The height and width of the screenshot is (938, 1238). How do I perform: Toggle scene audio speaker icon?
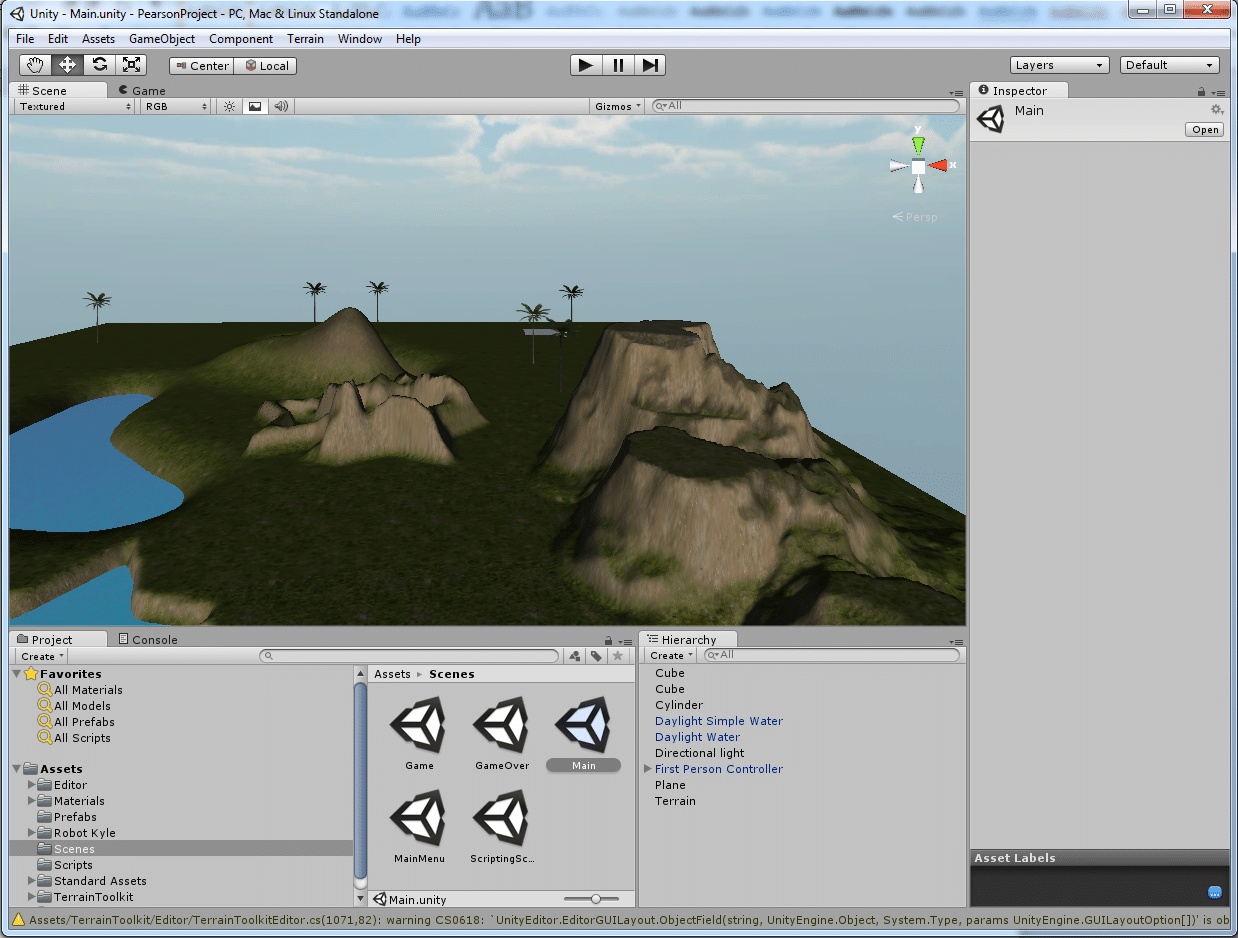[x=280, y=106]
